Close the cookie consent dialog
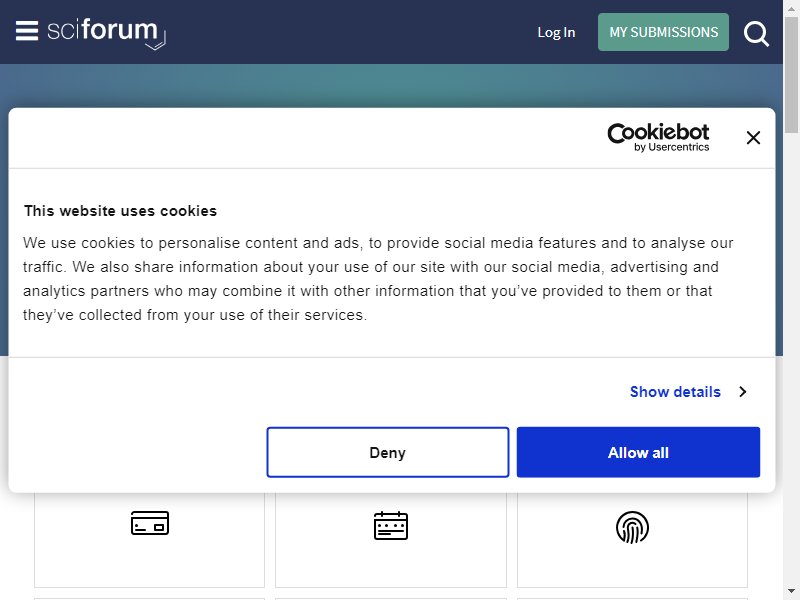Screen dimensions: 800x600 [x=753, y=138]
